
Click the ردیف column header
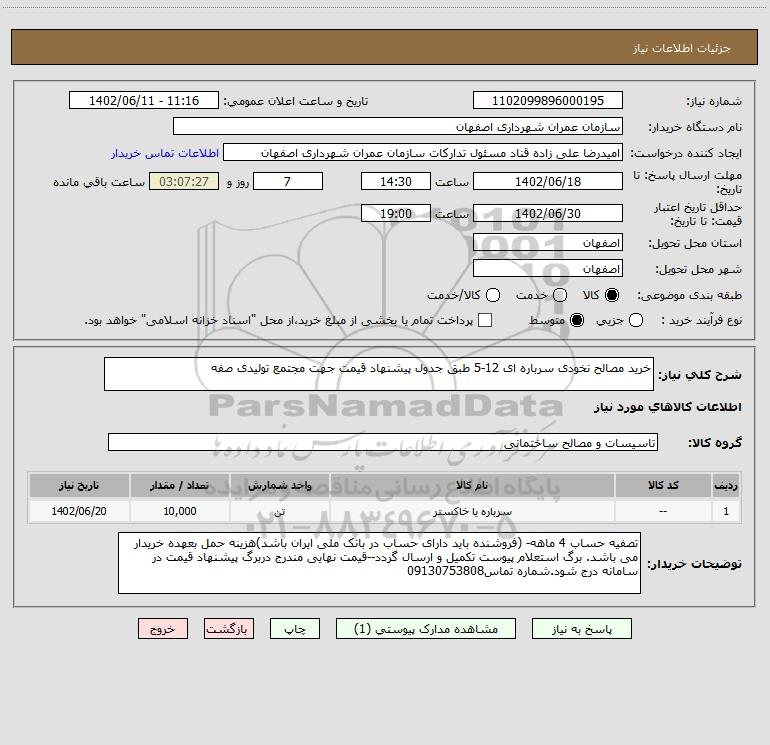pos(726,485)
